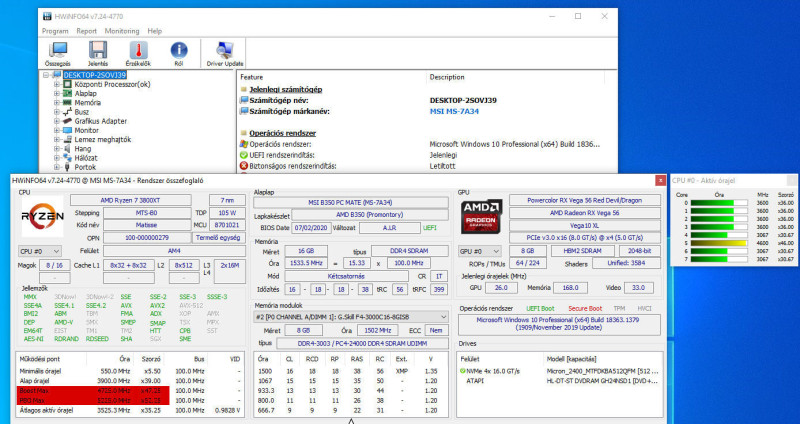Click the Átlagos aktív órajel row
Screen dimensions: 800x424
coord(130,410)
